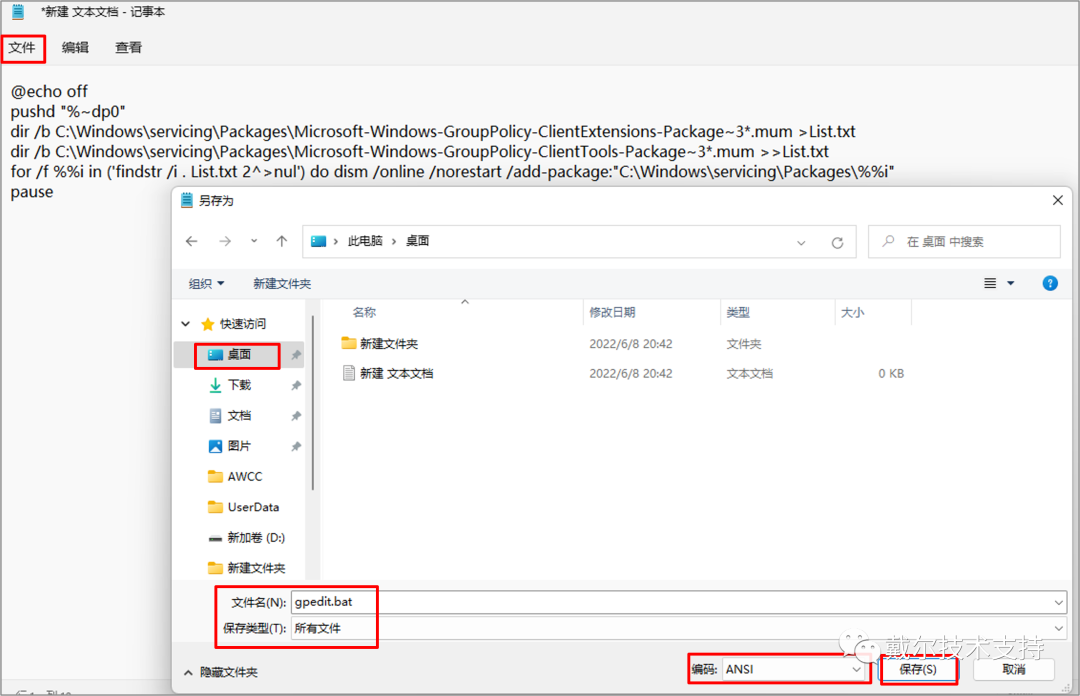
Task: Click the computer icon in address bar
Action: [318, 241]
